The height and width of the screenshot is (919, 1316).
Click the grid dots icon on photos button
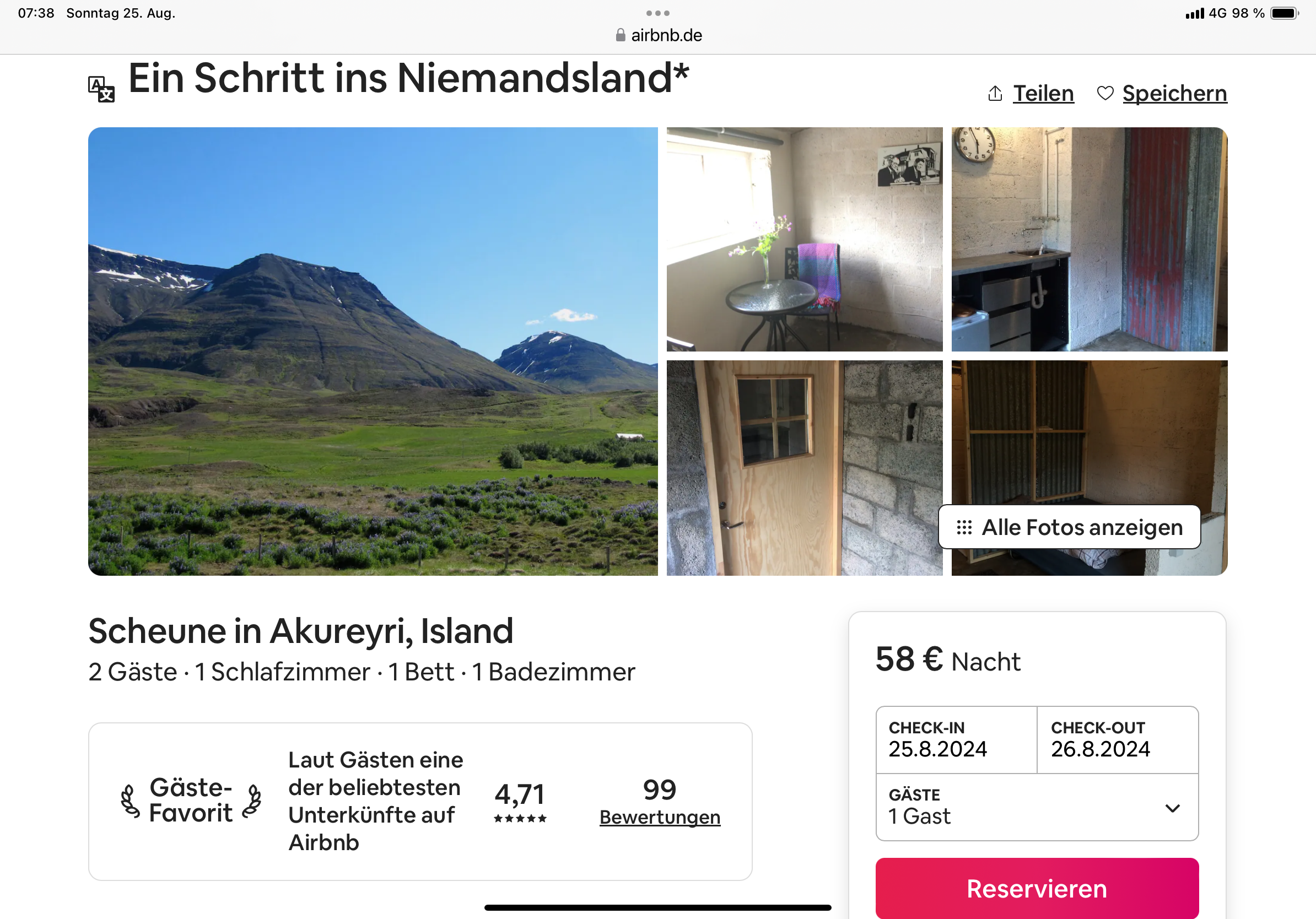[964, 527]
